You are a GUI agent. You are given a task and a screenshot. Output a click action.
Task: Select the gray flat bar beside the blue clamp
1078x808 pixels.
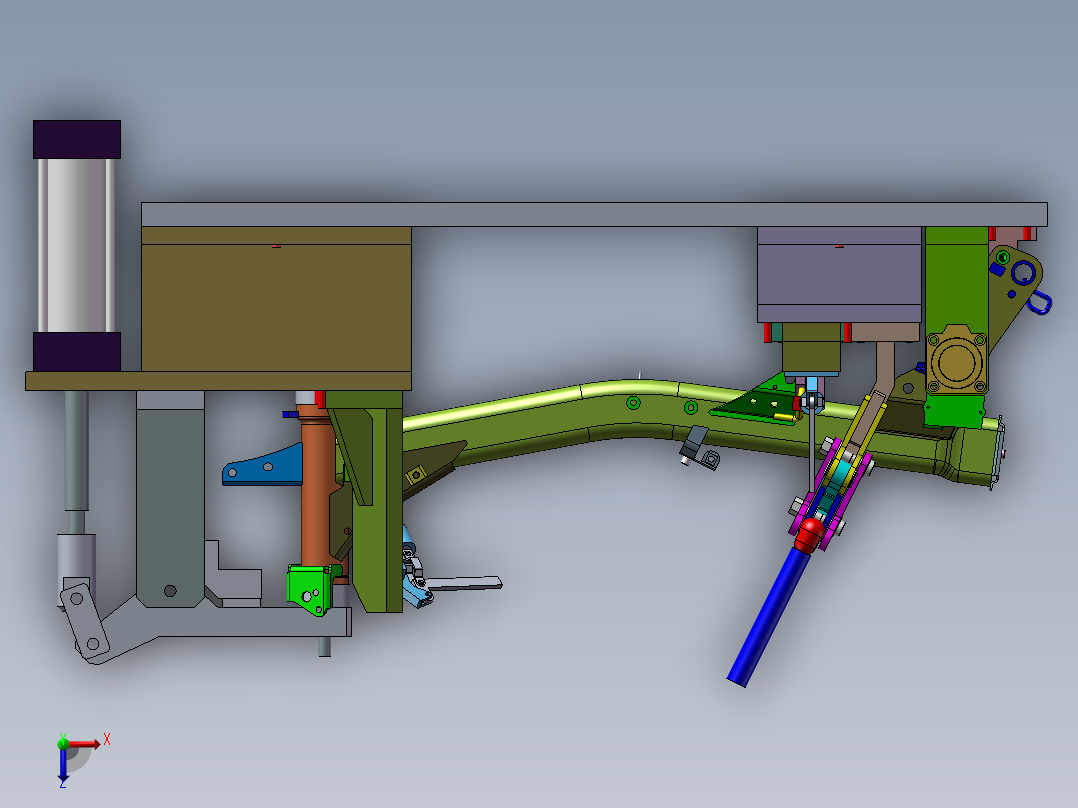(x=465, y=583)
